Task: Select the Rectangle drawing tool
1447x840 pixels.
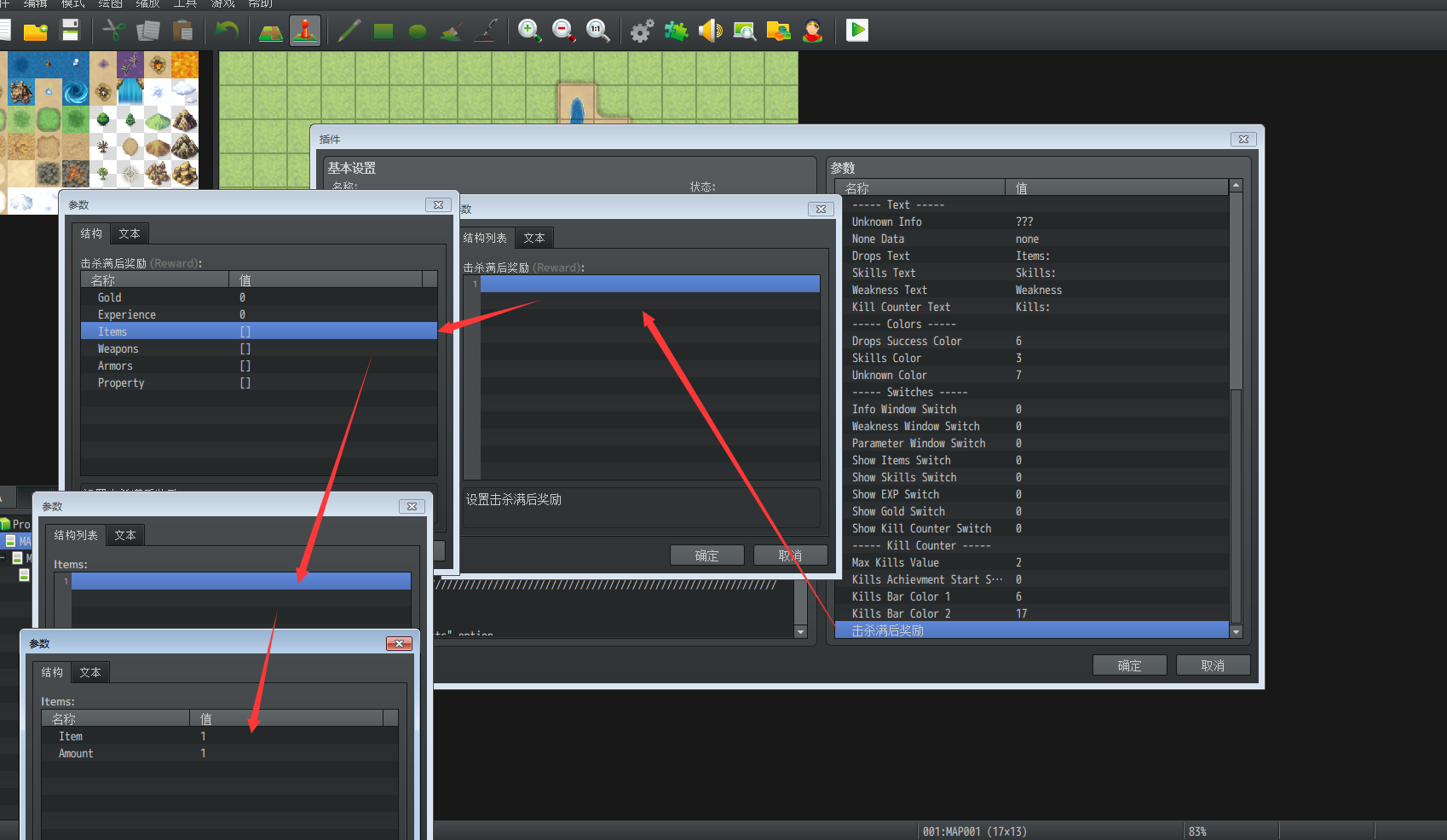Action: click(x=383, y=32)
